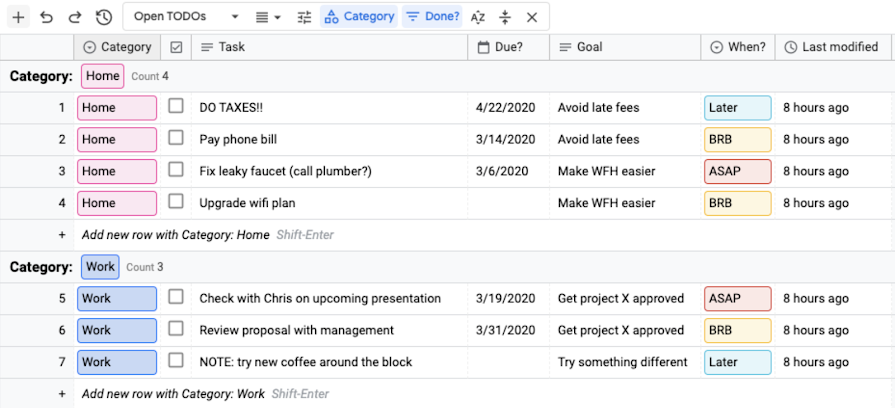
Task: Open the version history clock icon
Action: [103, 17]
